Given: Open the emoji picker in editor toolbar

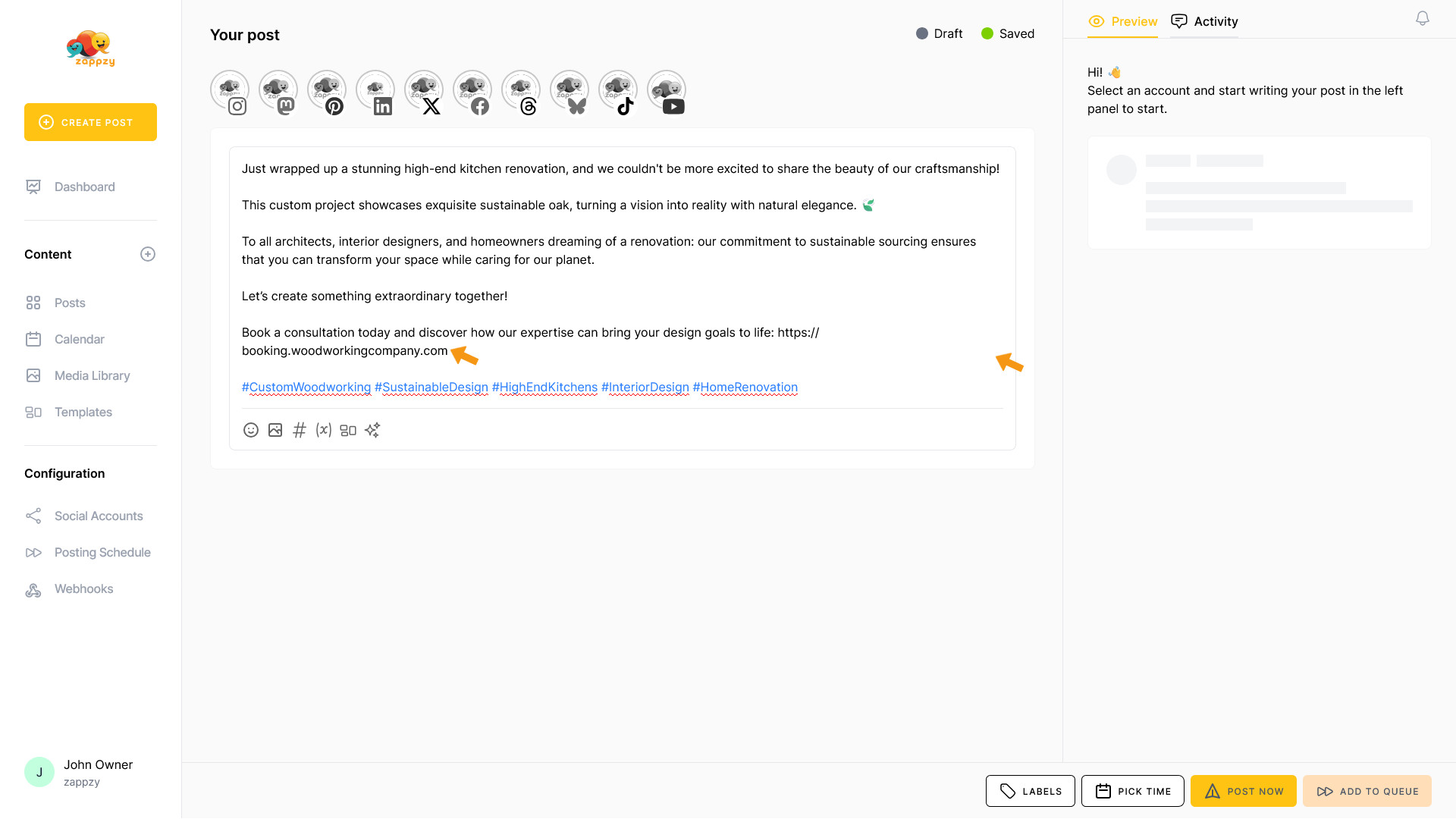Looking at the screenshot, I should pos(251,430).
